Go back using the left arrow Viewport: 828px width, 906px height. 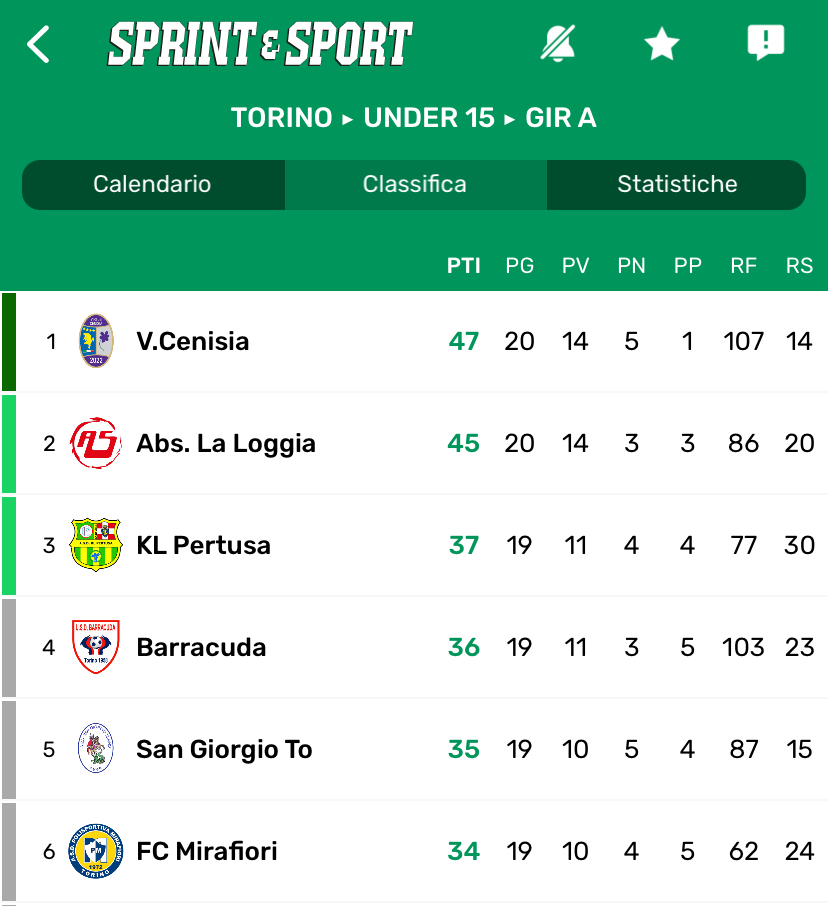point(38,45)
